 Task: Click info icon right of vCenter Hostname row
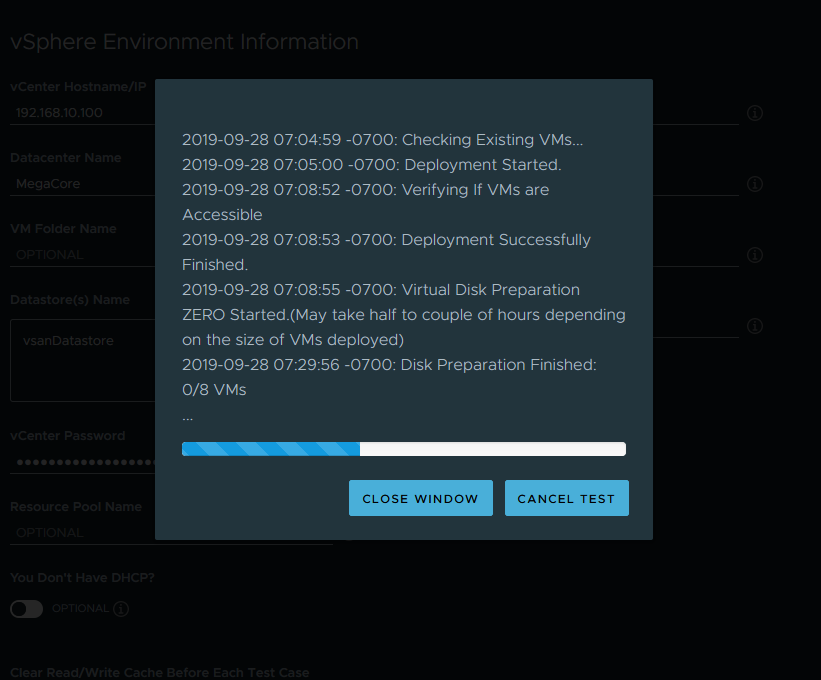(755, 113)
